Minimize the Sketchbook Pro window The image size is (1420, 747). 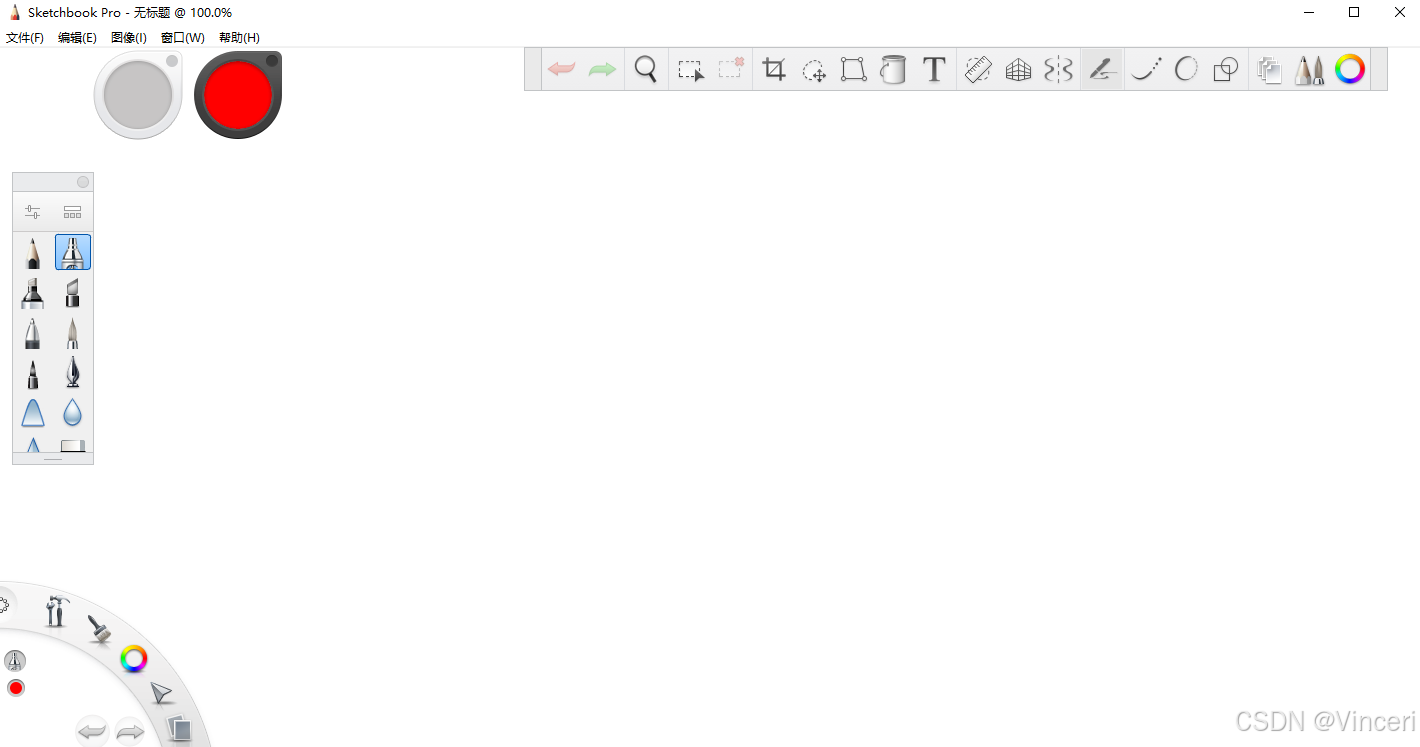[x=1309, y=12]
